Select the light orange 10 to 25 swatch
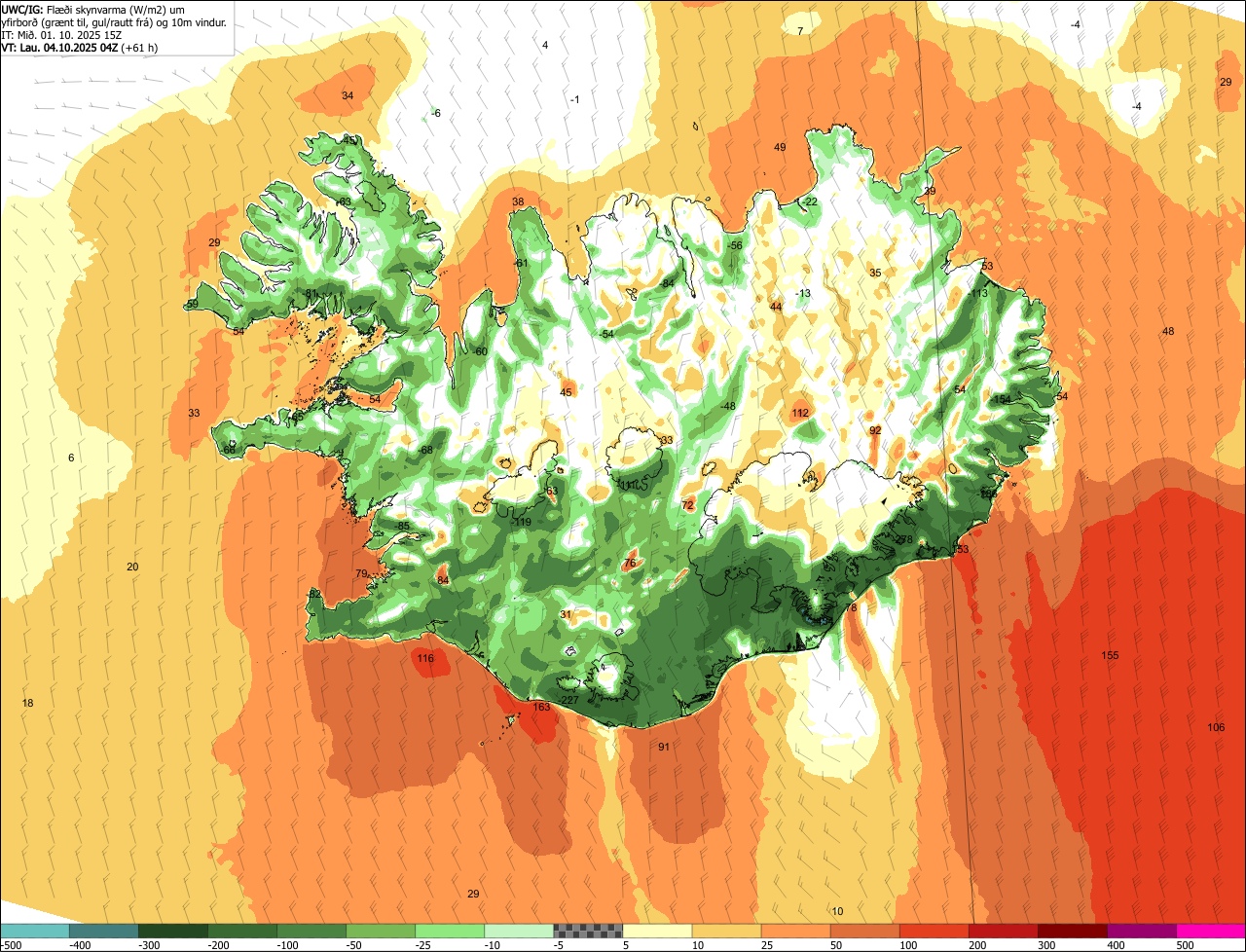1246x952 pixels. [x=725, y=931]
